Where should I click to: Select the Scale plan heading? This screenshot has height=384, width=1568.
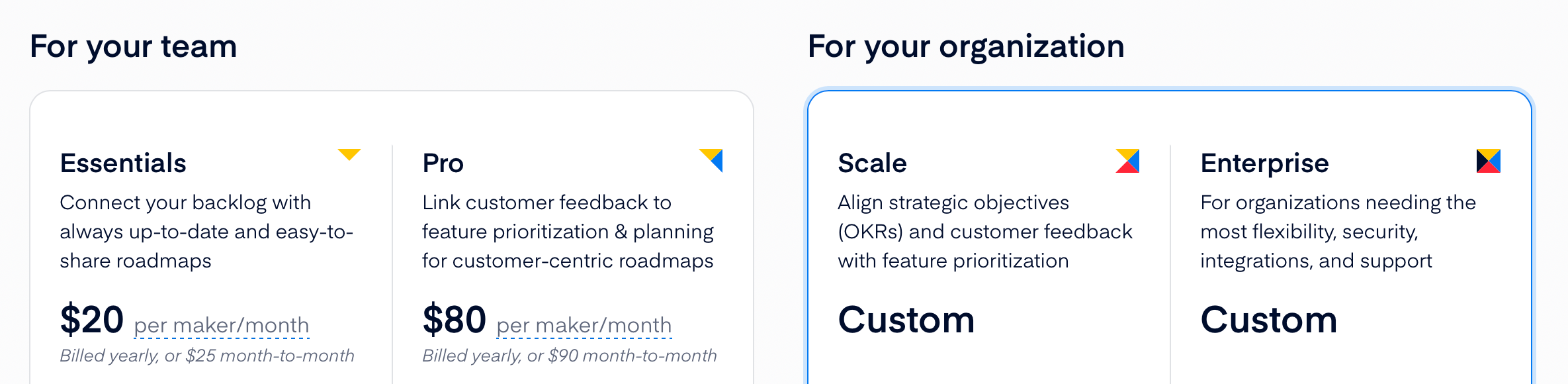(x=872, y=163)
